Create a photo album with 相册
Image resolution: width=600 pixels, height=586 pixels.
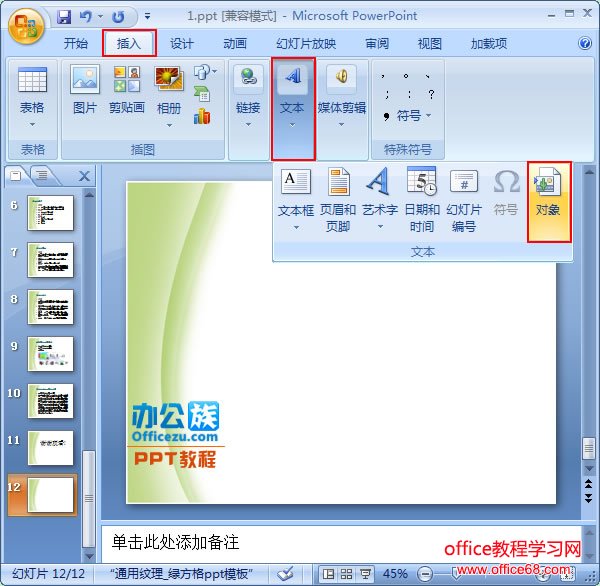[x=169, y=90]
